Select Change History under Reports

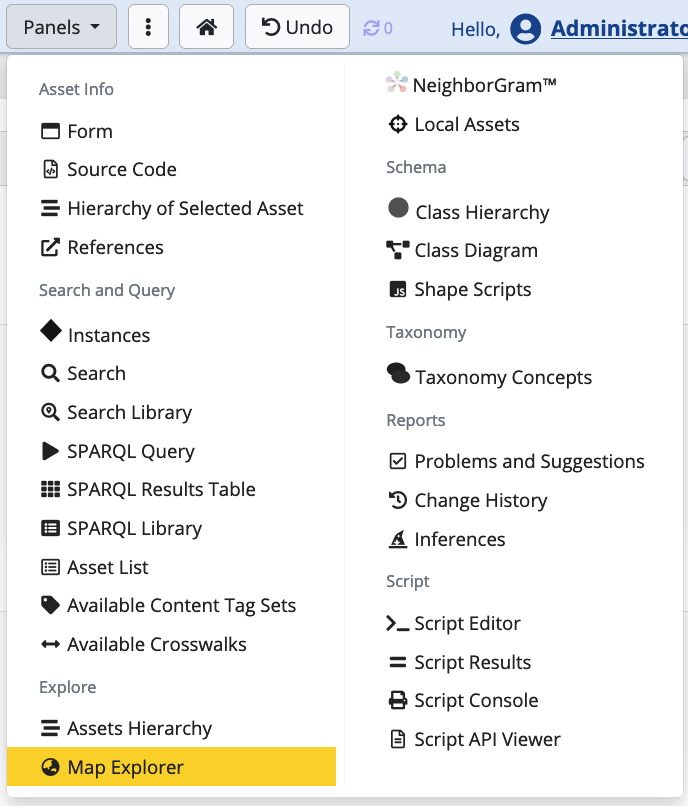tap(479, 500)
